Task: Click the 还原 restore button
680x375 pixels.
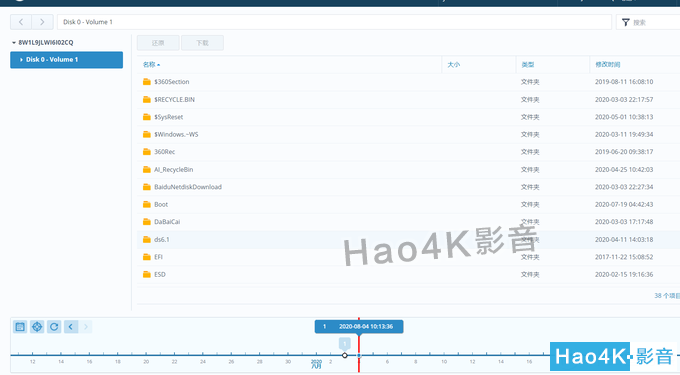Action: click(158, 43)
